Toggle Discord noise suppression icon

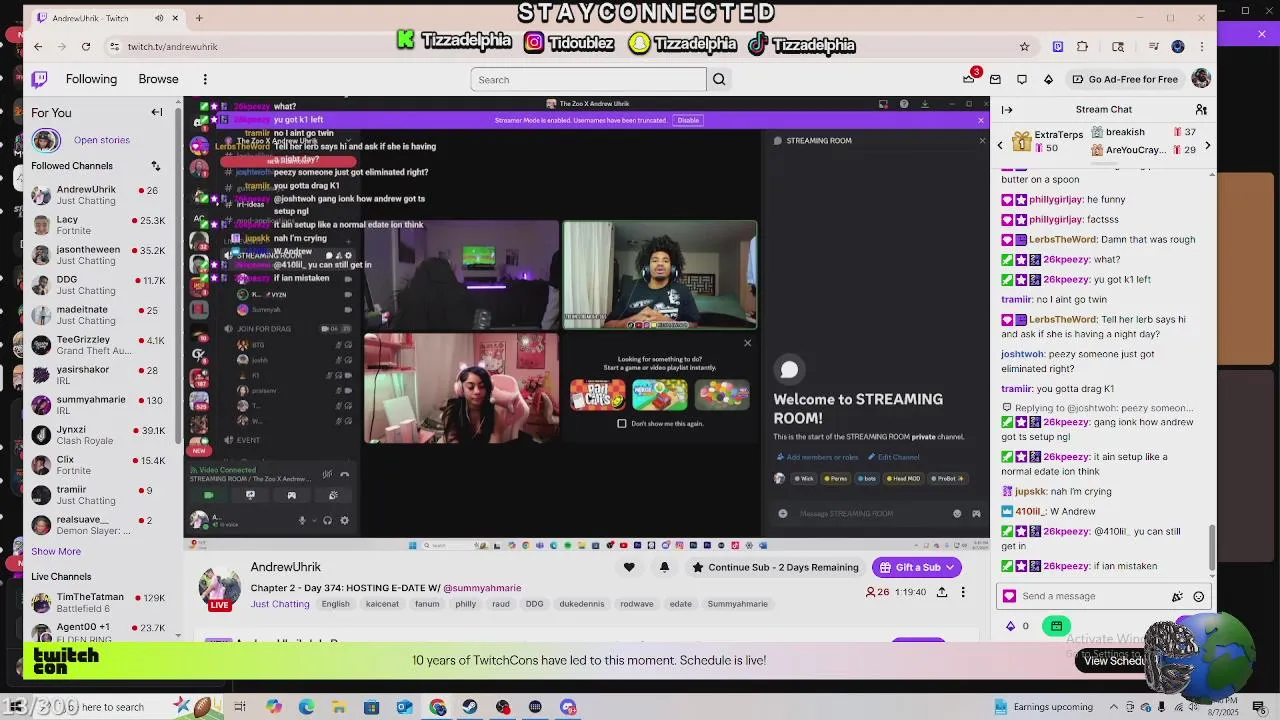tap(327, 474)
